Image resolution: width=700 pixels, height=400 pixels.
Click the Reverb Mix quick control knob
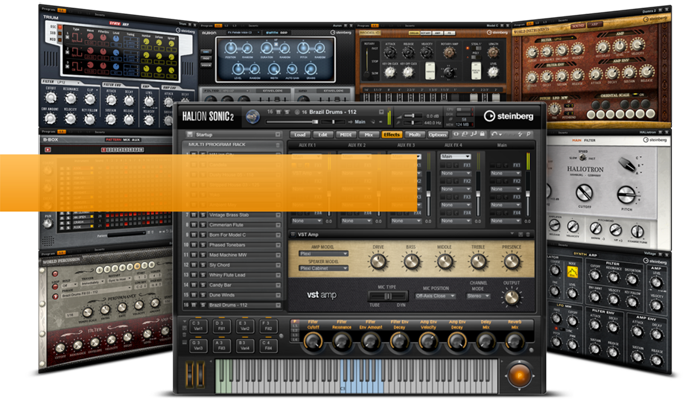(x=514, y=341)
